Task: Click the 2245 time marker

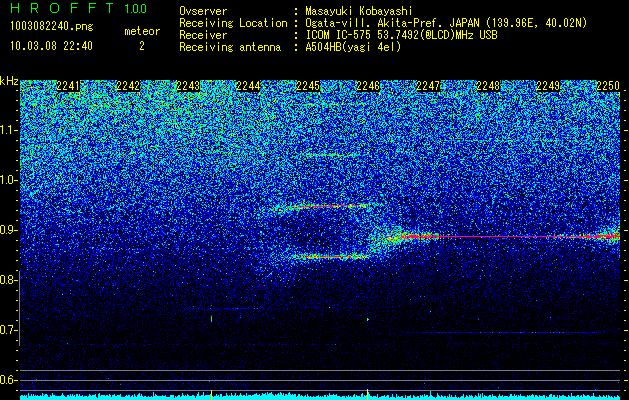Action: pos(308,86)
